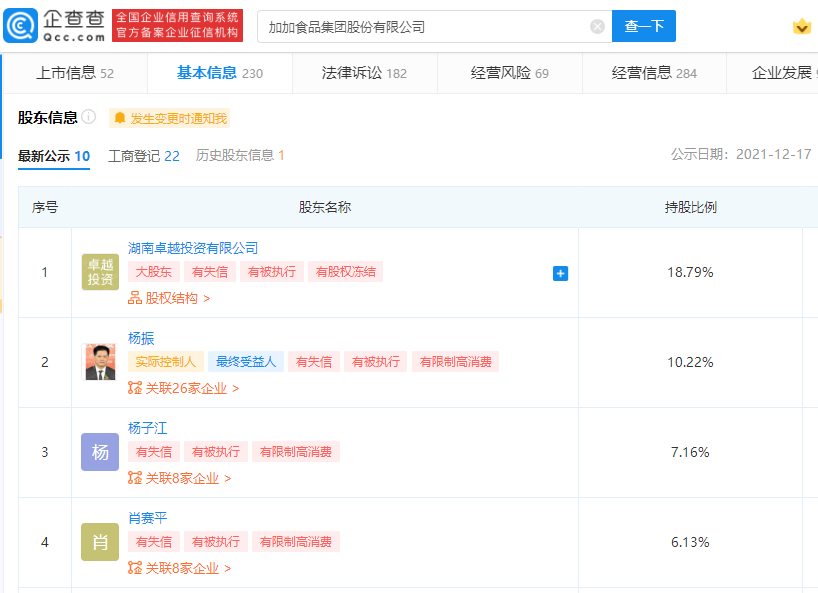
Task: Click the 大股东 tag on 湖南卓越投资
Action: (x=154, y=272)
